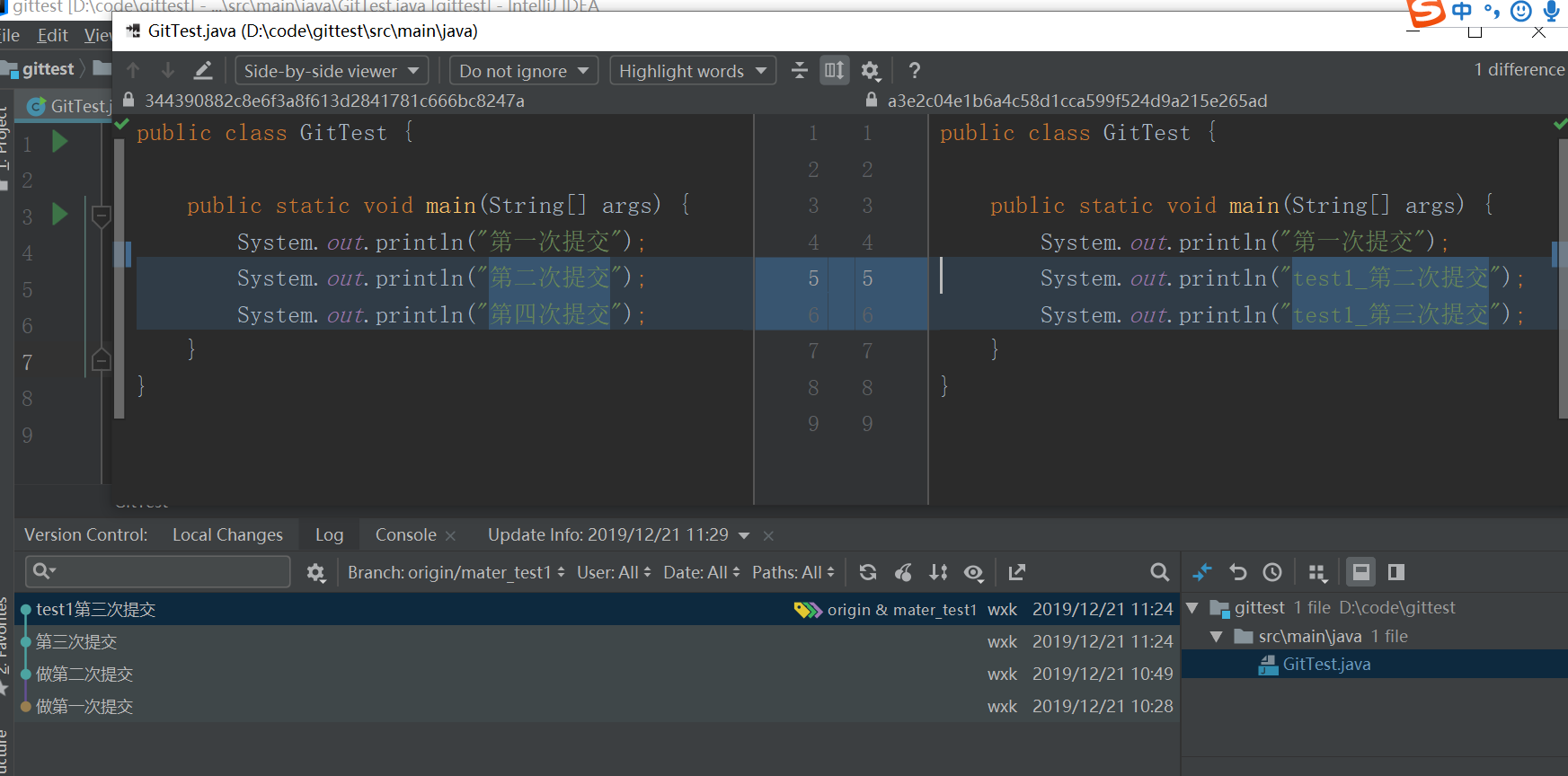Click the Sogou voice input microphone icon

(x=1551, y=12)
